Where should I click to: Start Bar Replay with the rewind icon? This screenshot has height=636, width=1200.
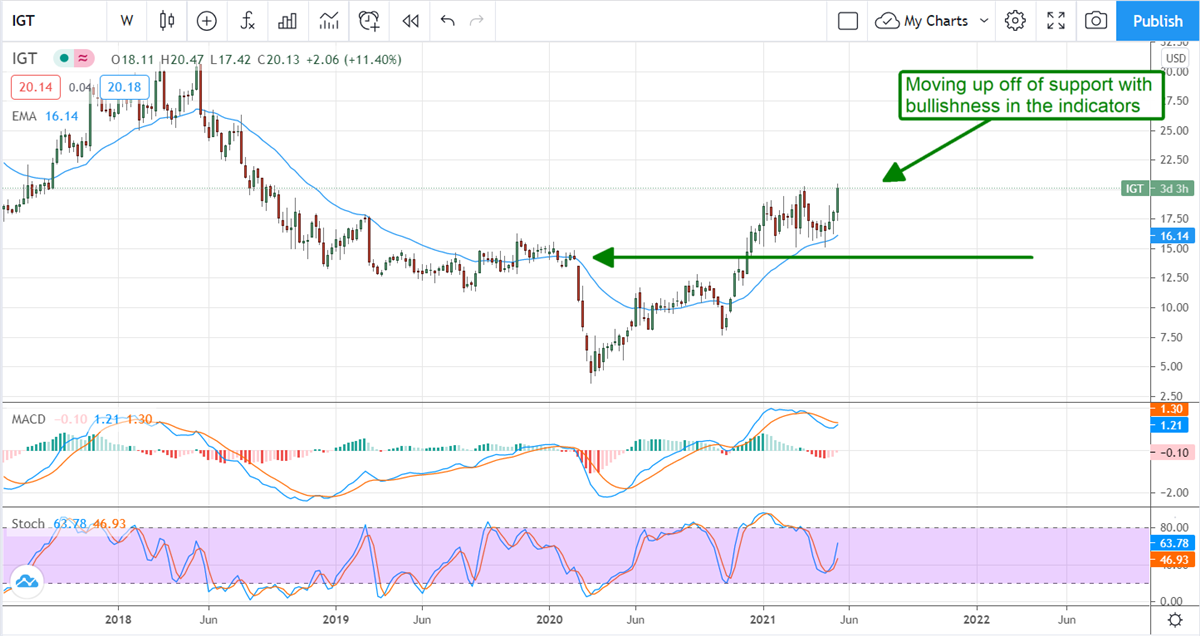[410, 20]
